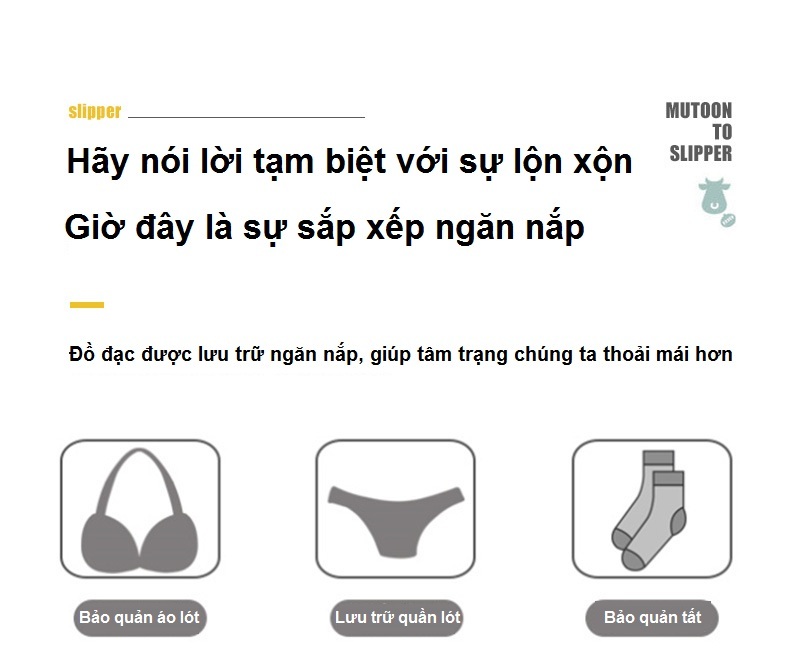The width and height of the screenshot is (790, 658).
Task: Click the socks icon tile
Action: (x=651, y=509)
